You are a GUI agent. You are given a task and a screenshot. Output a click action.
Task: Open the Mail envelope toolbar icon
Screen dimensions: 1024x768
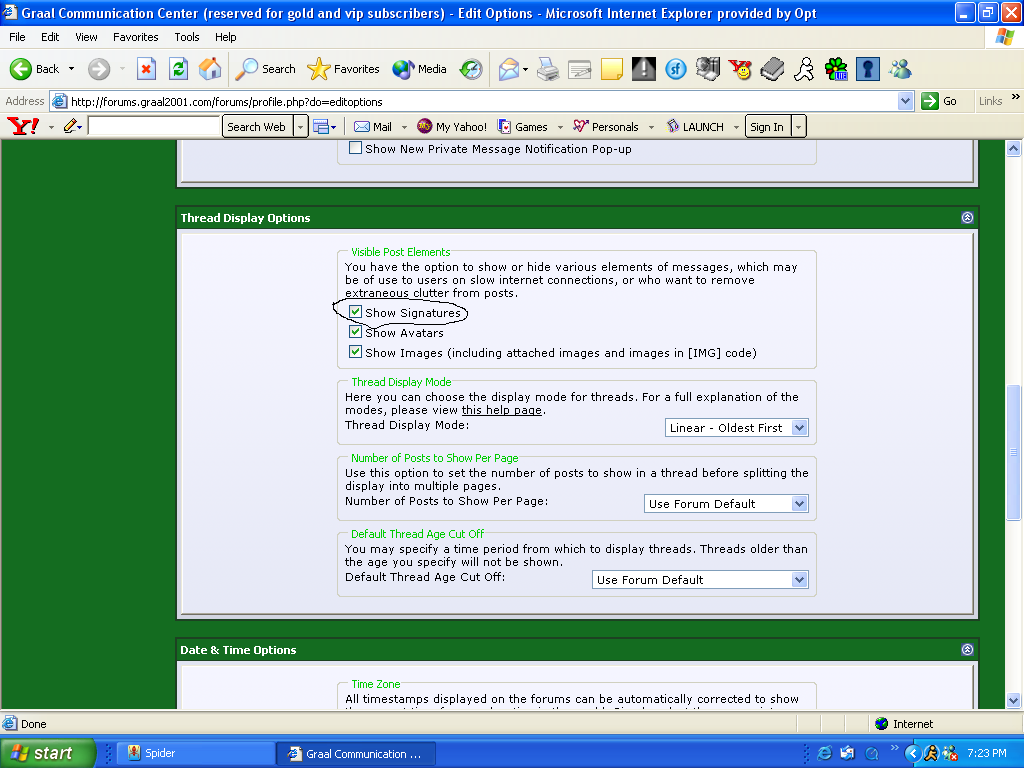tap(509, 69)
